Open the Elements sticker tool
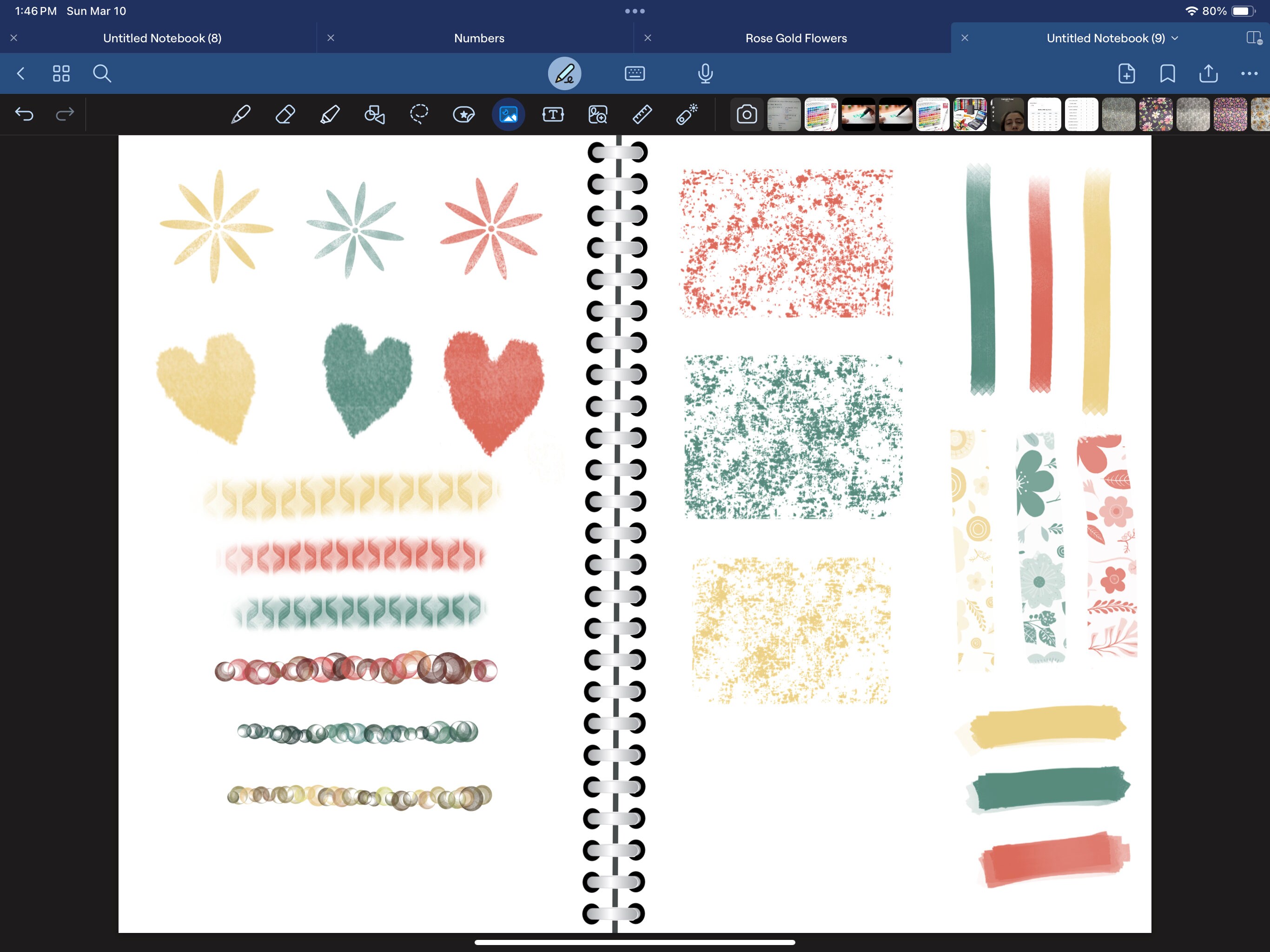 pos(464,114)
